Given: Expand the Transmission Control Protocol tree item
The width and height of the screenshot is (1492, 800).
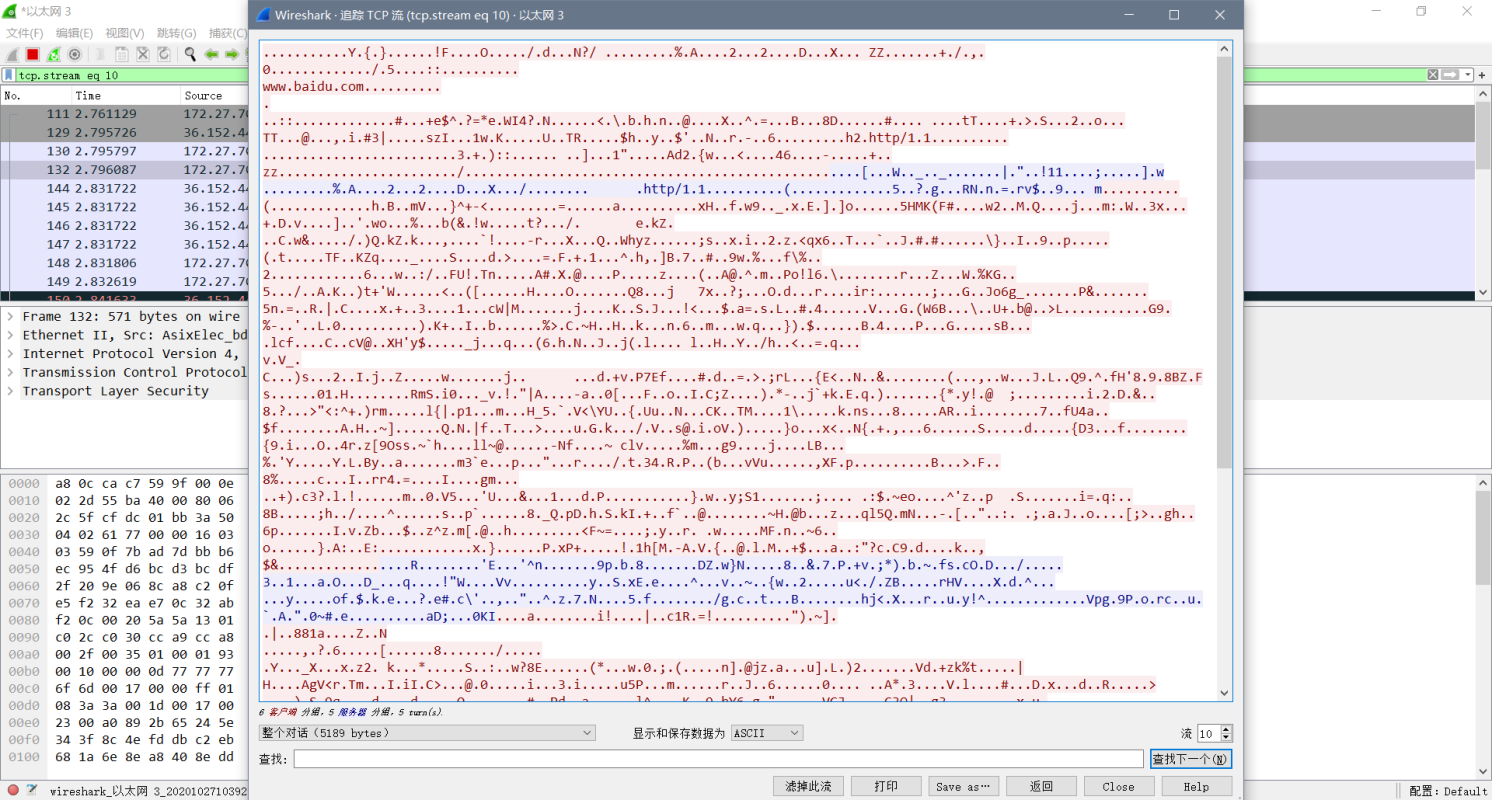Looking at the screenshot, I should click(11, 372).
